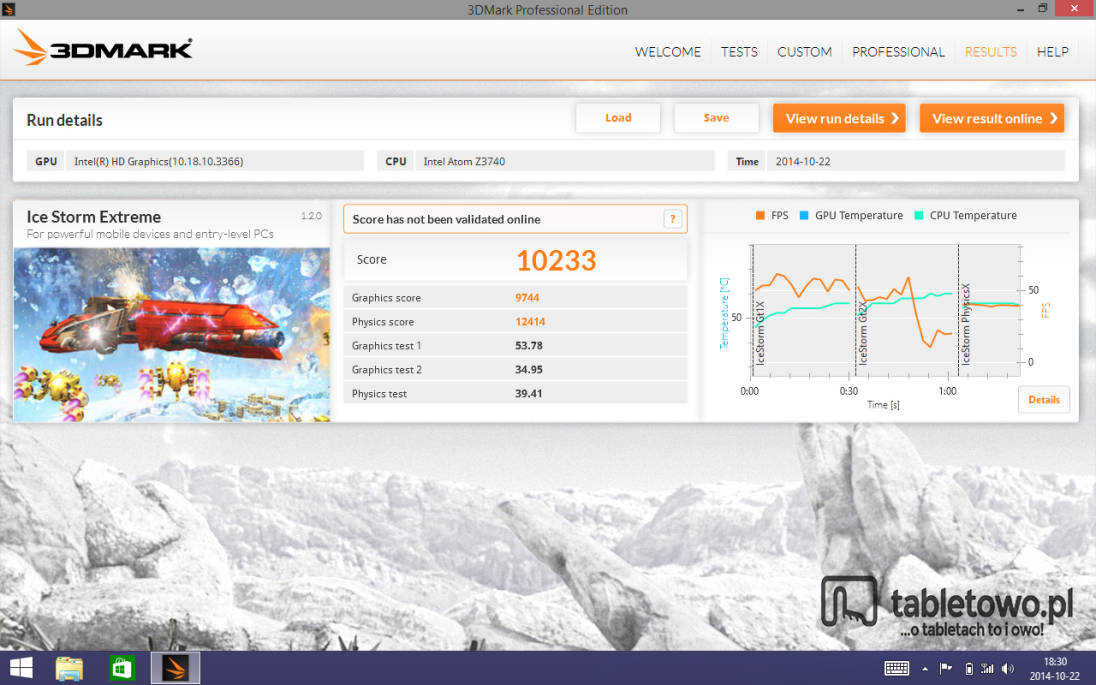
Task: Click the IceStorm PhysicsX marker in graph
Action: (966, 324)
